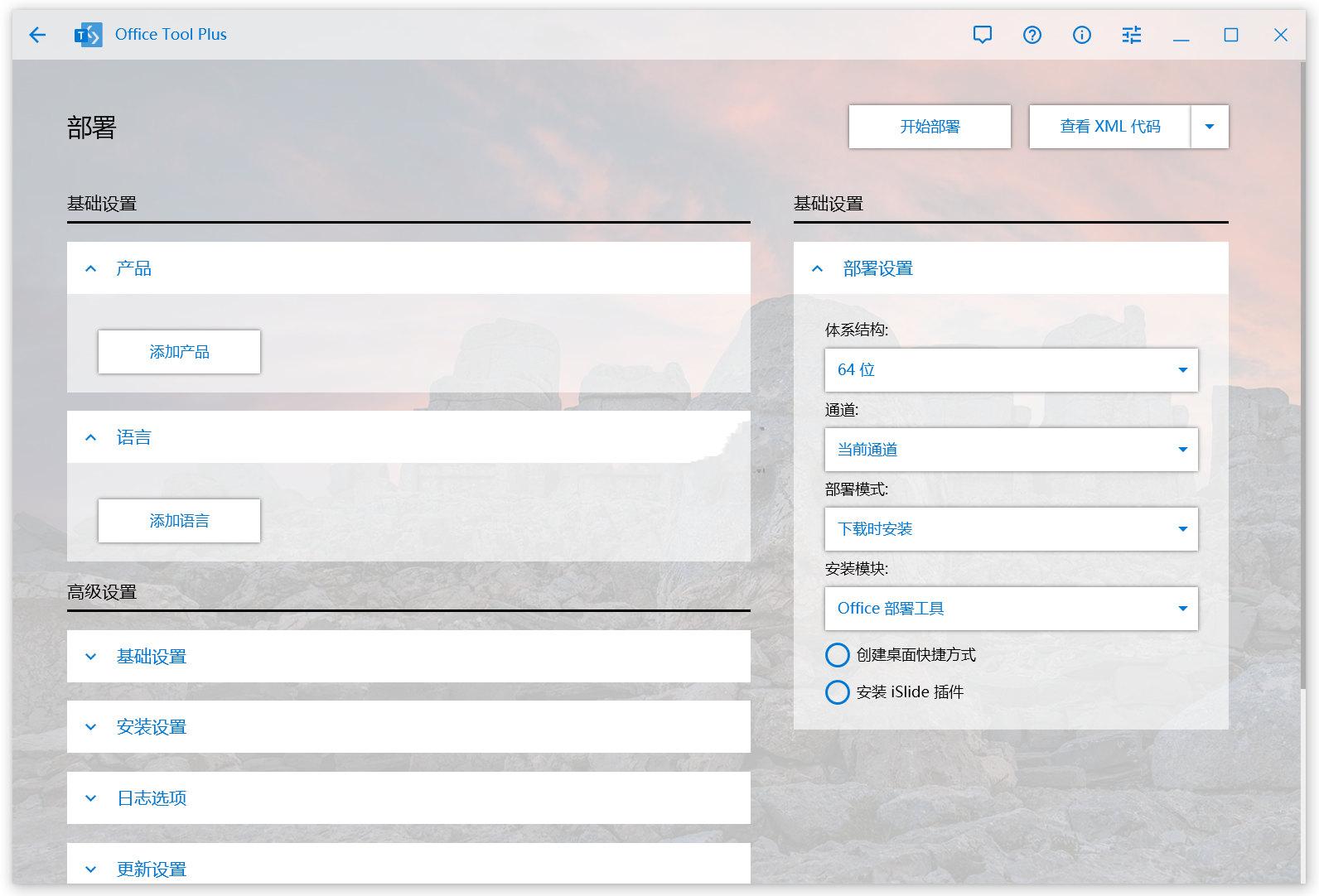The image size is (1319, 896).
Task: Open the 通道 dropdown
Action: [x=1011, y=450]
